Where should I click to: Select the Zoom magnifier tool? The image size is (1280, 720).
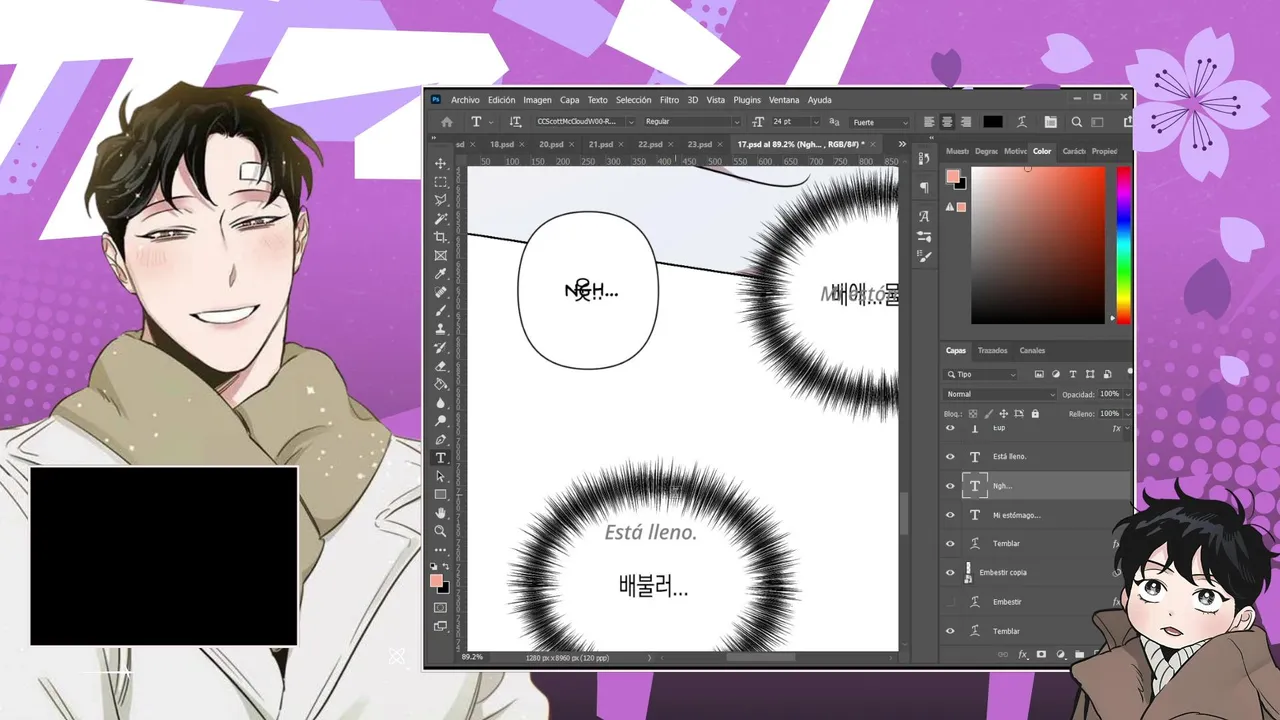coord(440,531)
